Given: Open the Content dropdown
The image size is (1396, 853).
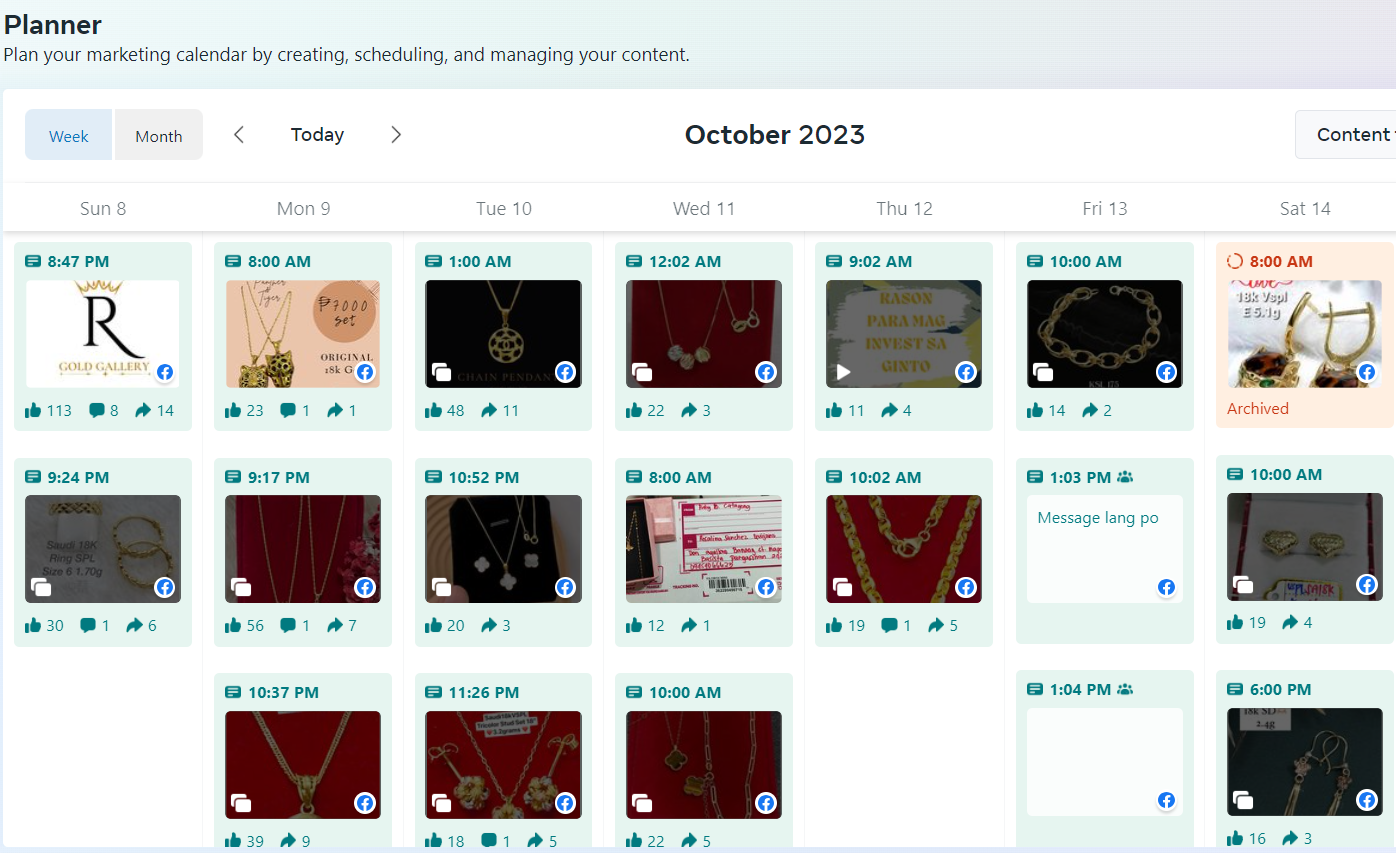Looking at the screenshot, I should click(1346, 135).
